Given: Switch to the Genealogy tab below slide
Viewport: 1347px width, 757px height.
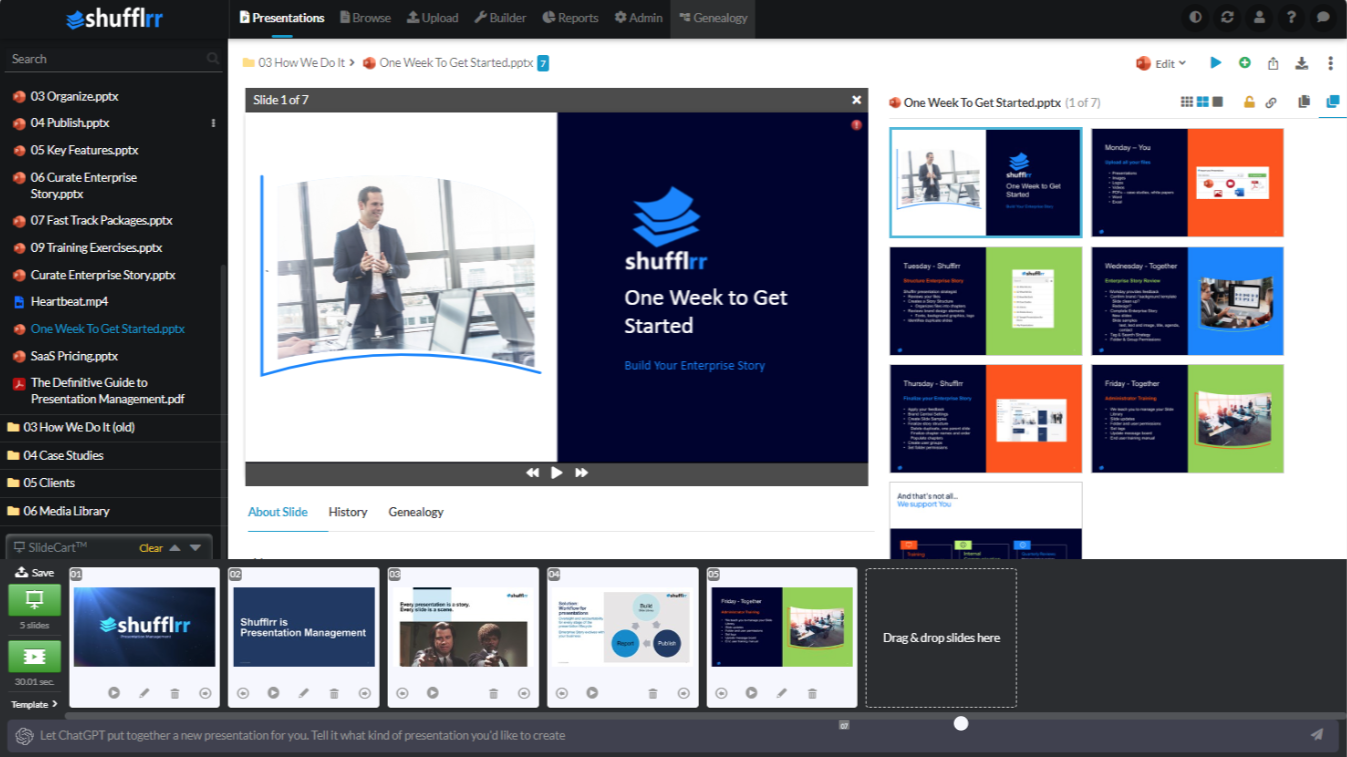Looking at the screenshot, I should pos(416,512).
